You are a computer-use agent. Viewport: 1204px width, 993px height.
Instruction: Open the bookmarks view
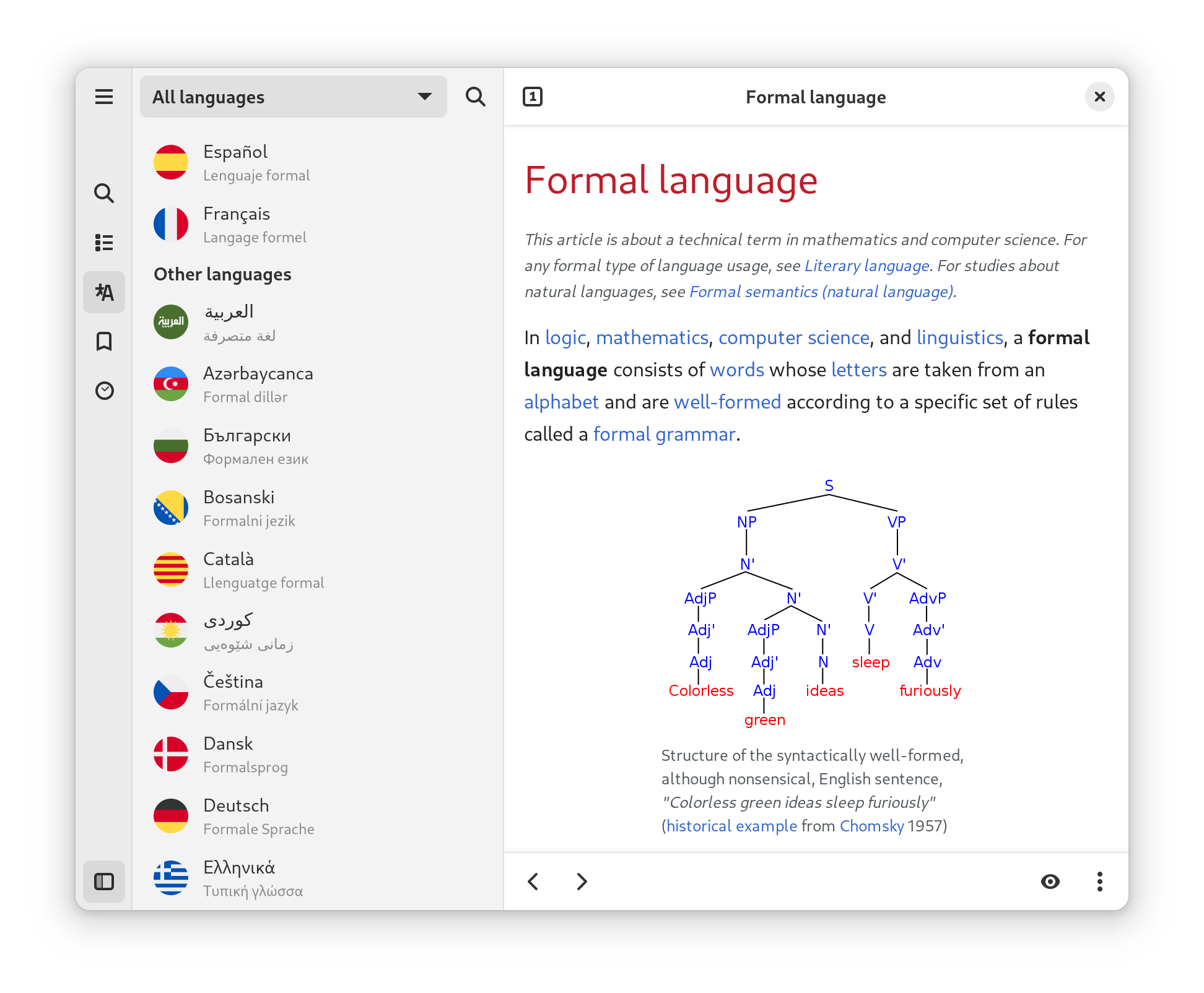[104, 342]
